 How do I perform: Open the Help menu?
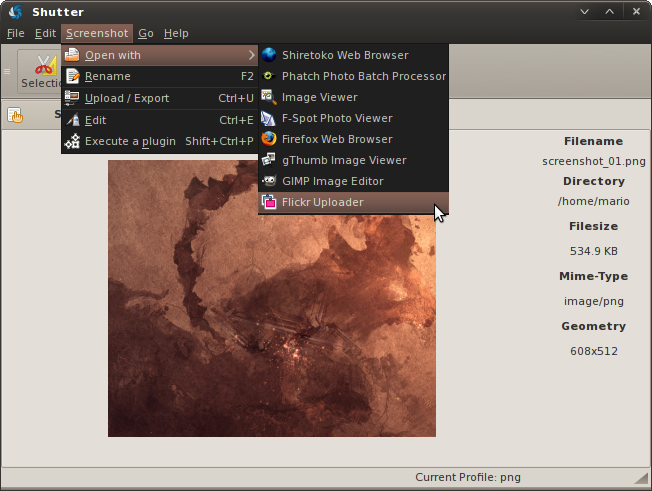[x=176, y=33]
